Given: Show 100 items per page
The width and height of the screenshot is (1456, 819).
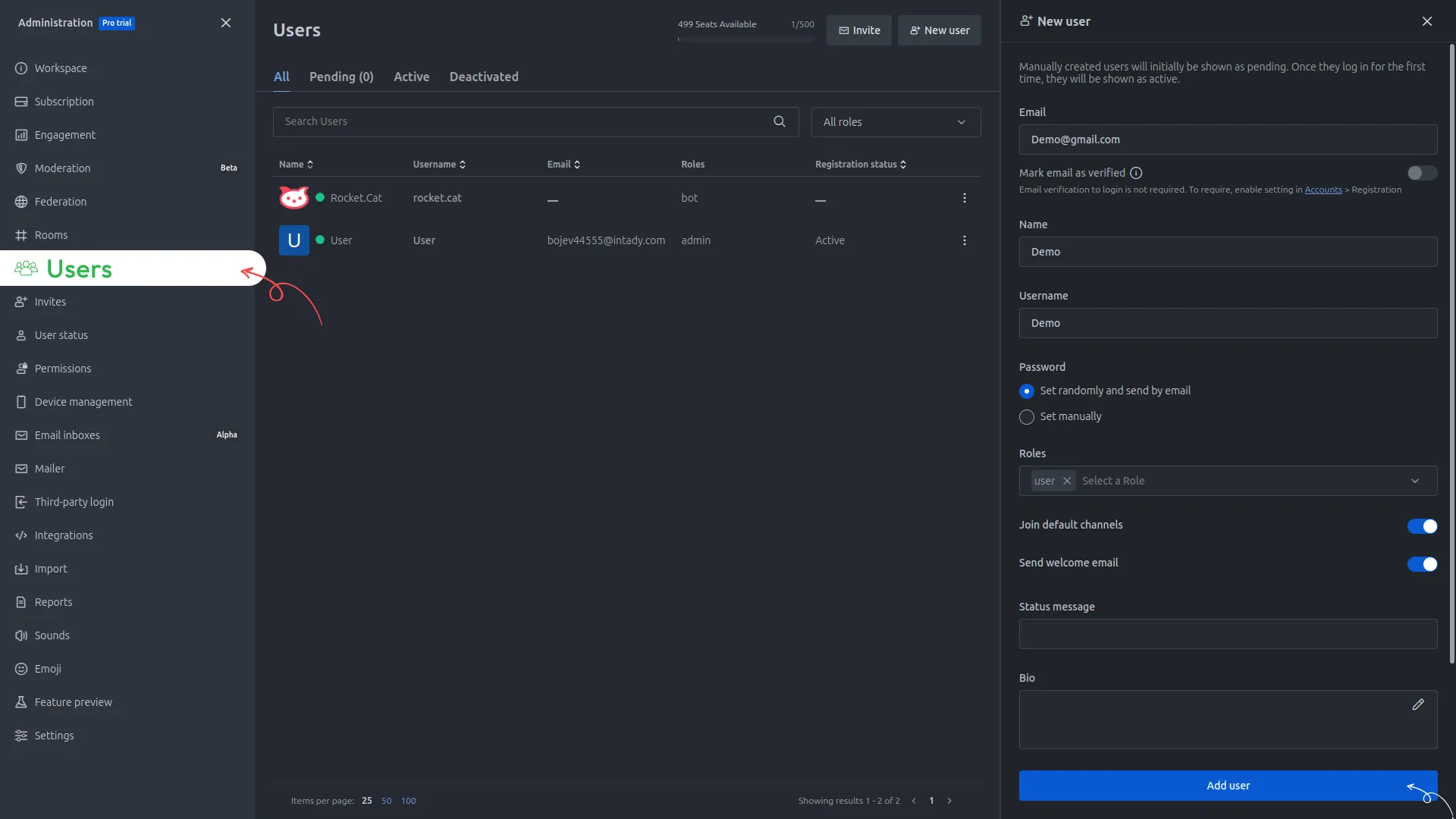Looking at the screenshot, I should pos(408,800).
